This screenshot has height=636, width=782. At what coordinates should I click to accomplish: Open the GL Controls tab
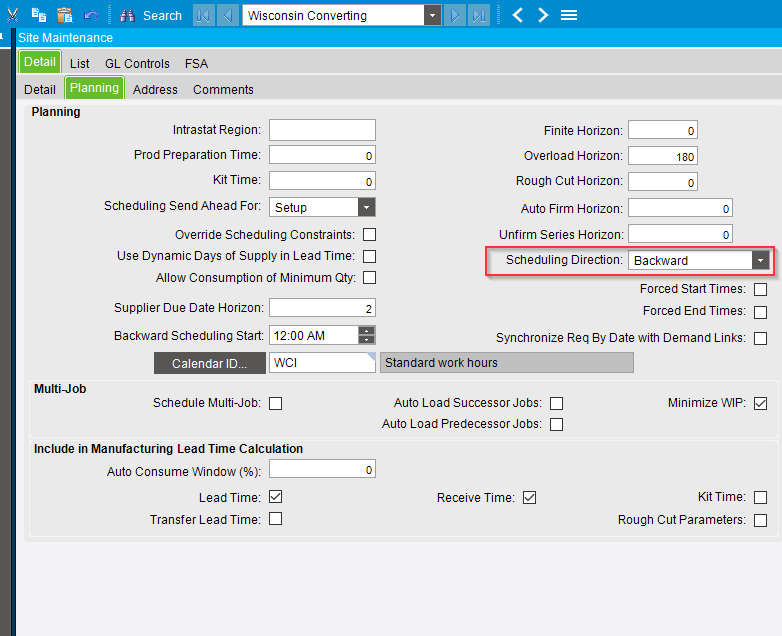[137, 64]
